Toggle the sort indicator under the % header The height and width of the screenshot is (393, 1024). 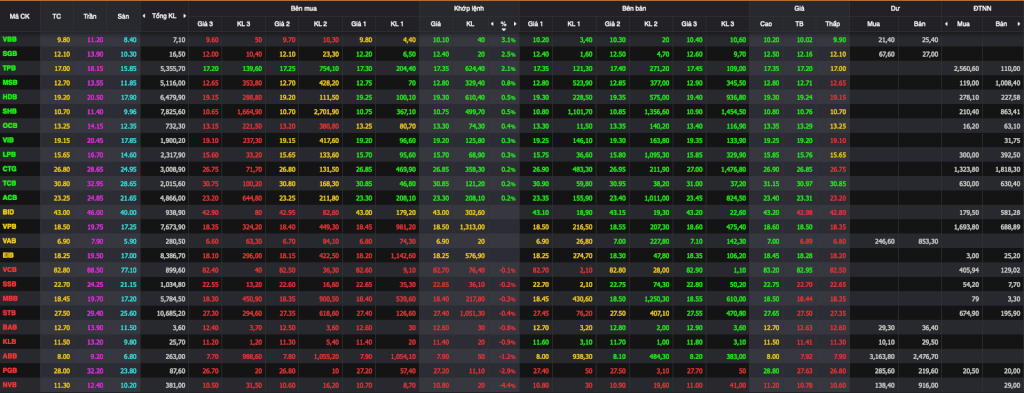click(504, 29)
